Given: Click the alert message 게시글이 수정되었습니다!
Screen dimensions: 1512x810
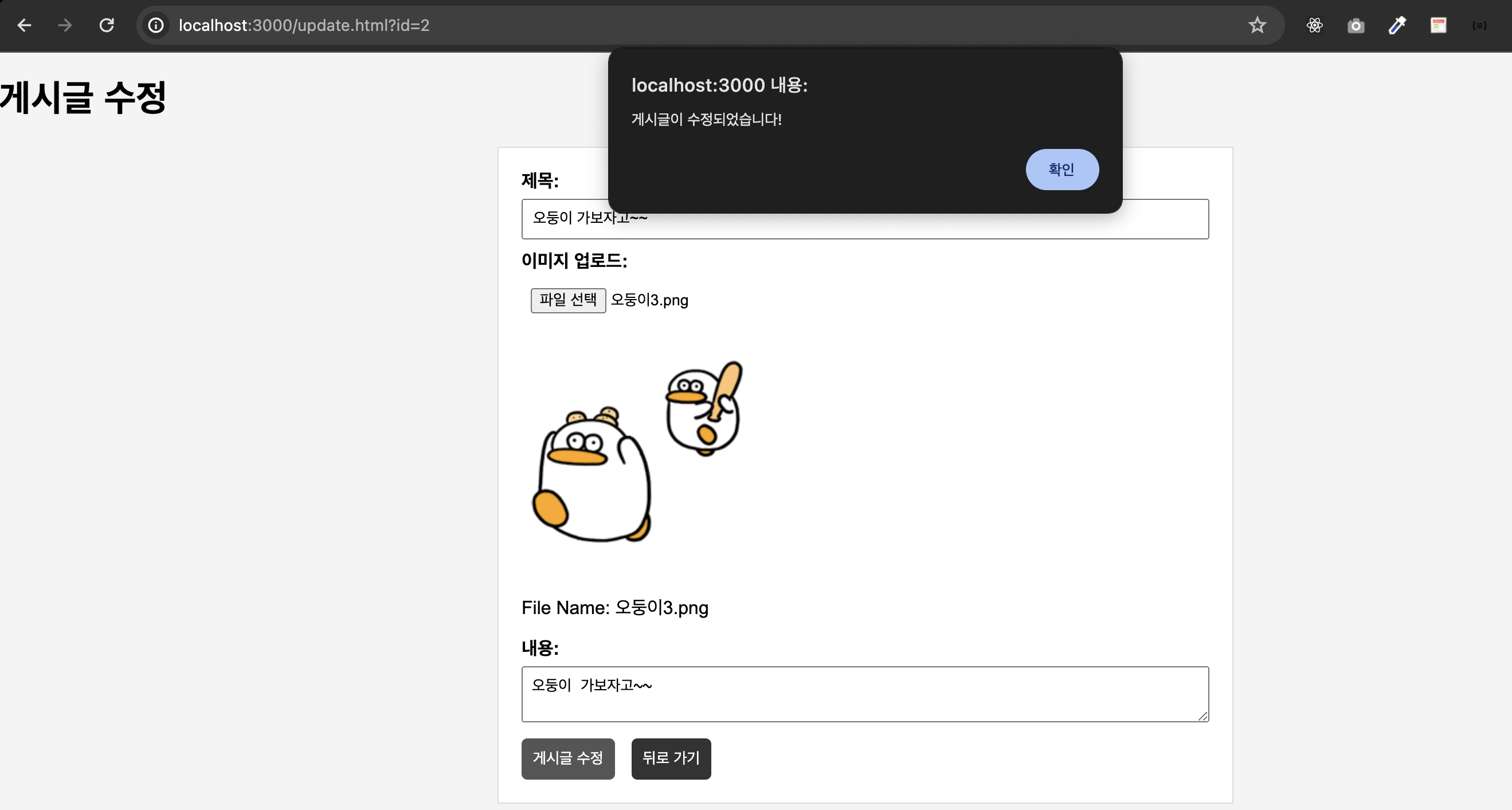Looking at the screenshot, I should (x=706, y=119).
